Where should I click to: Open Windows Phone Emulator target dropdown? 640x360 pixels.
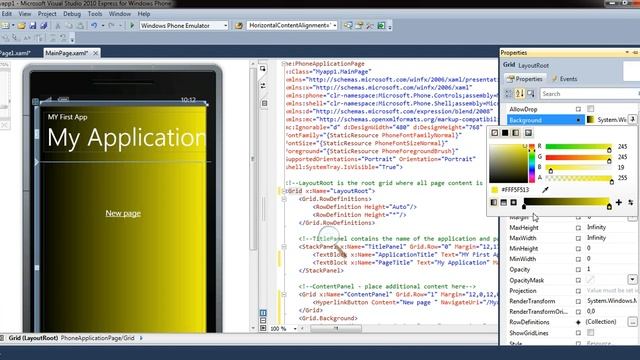(x=225, y=26)
